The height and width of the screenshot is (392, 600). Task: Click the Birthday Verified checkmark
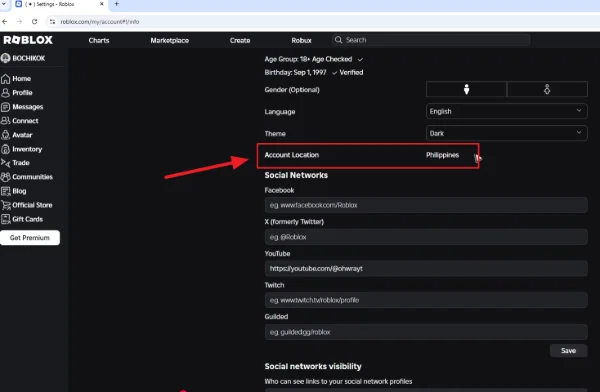pos(334,73)
